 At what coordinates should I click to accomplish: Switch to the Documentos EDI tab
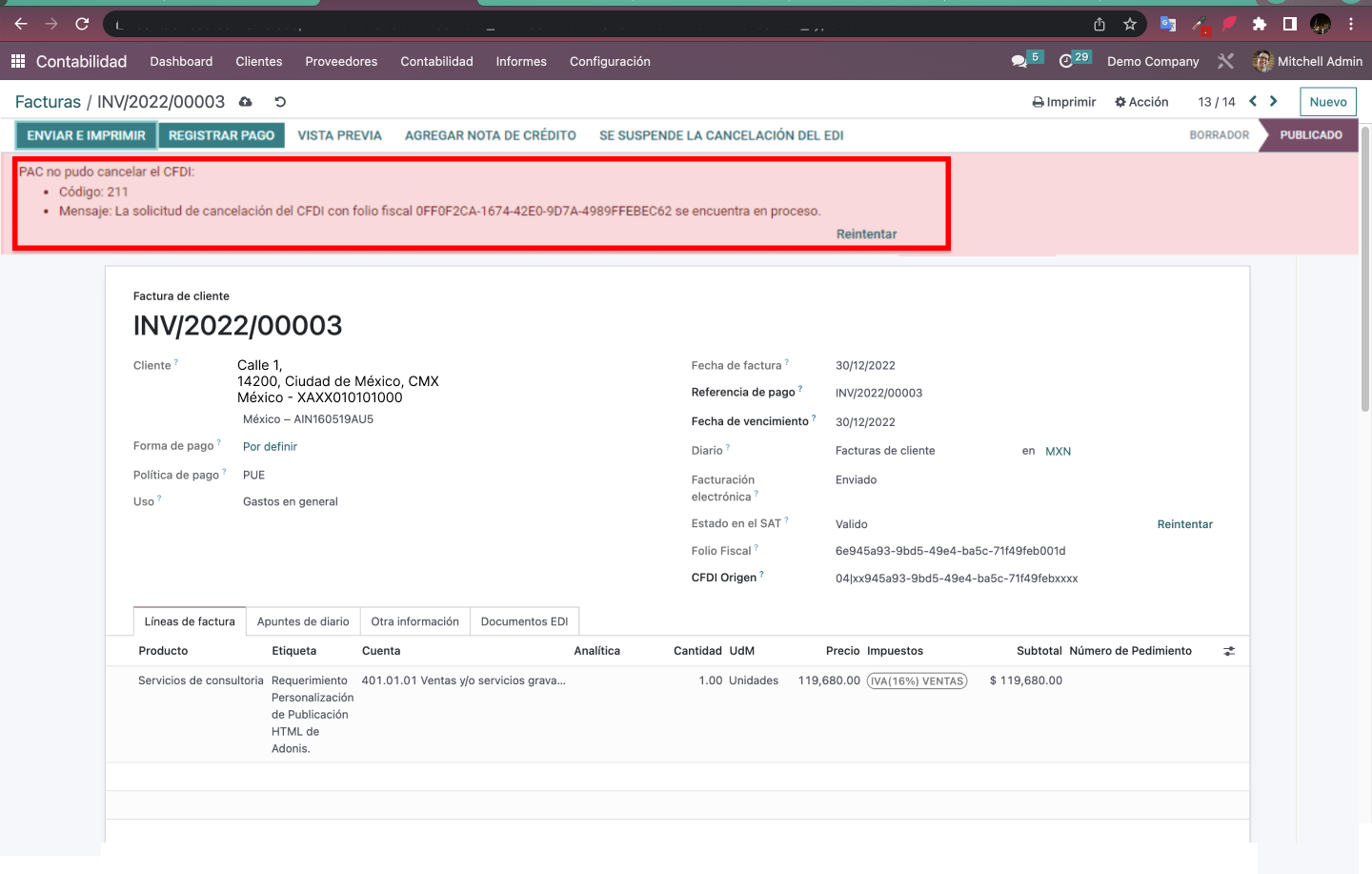[524, 621]
